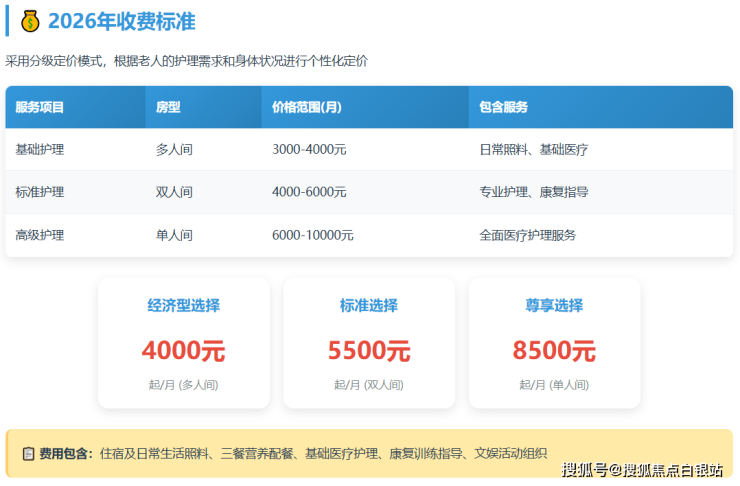
Task: Click the 全面医疗护理服务 cell
Action: click(527, 236)
